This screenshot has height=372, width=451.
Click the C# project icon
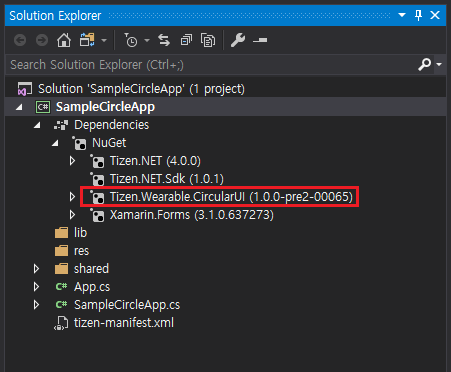click(x=43, y=107)
